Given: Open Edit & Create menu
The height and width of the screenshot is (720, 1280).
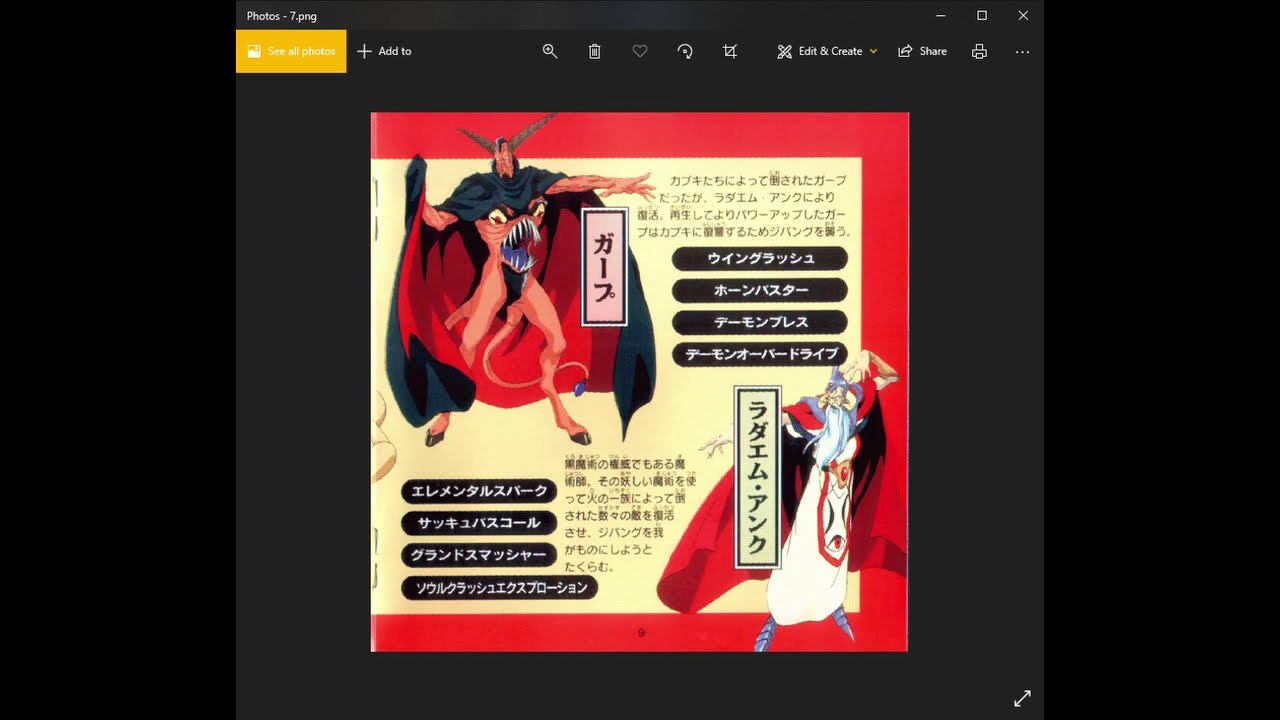Looking at the screenshot, I should tap(827, 51).
